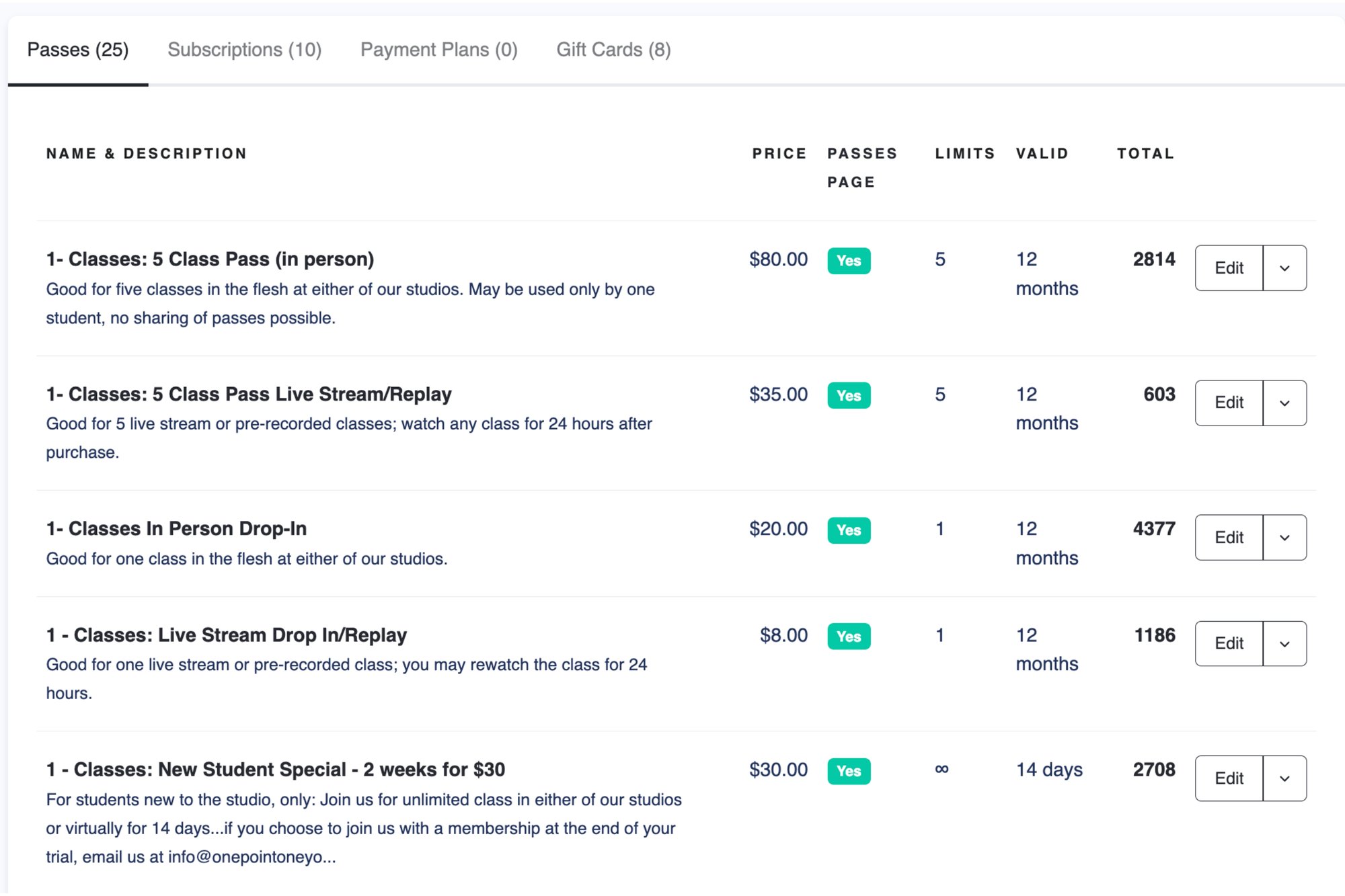
Task: Expand options chevron for In Person Drop-In
Action: [1284, 538]
